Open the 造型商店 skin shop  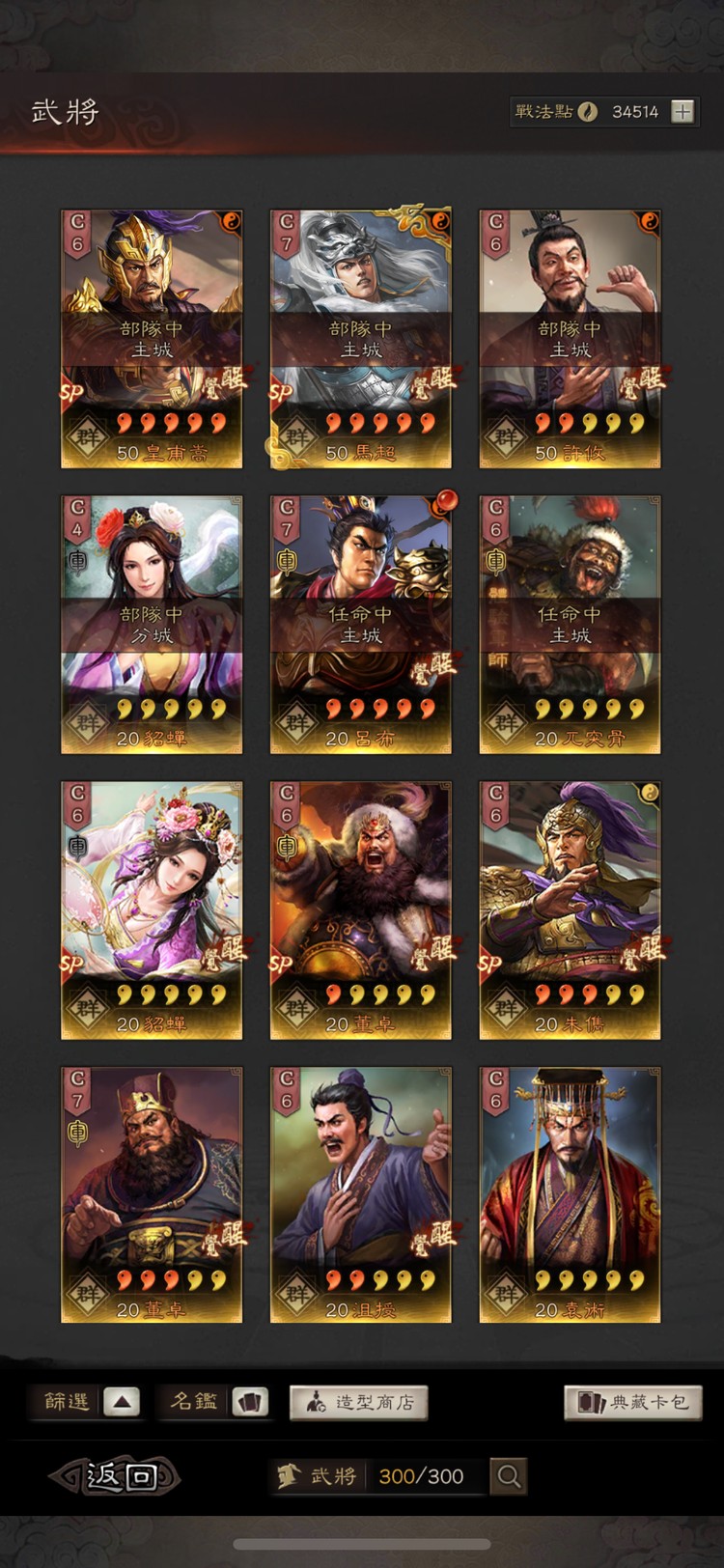pyautogui.click(x=358, y=1402)
